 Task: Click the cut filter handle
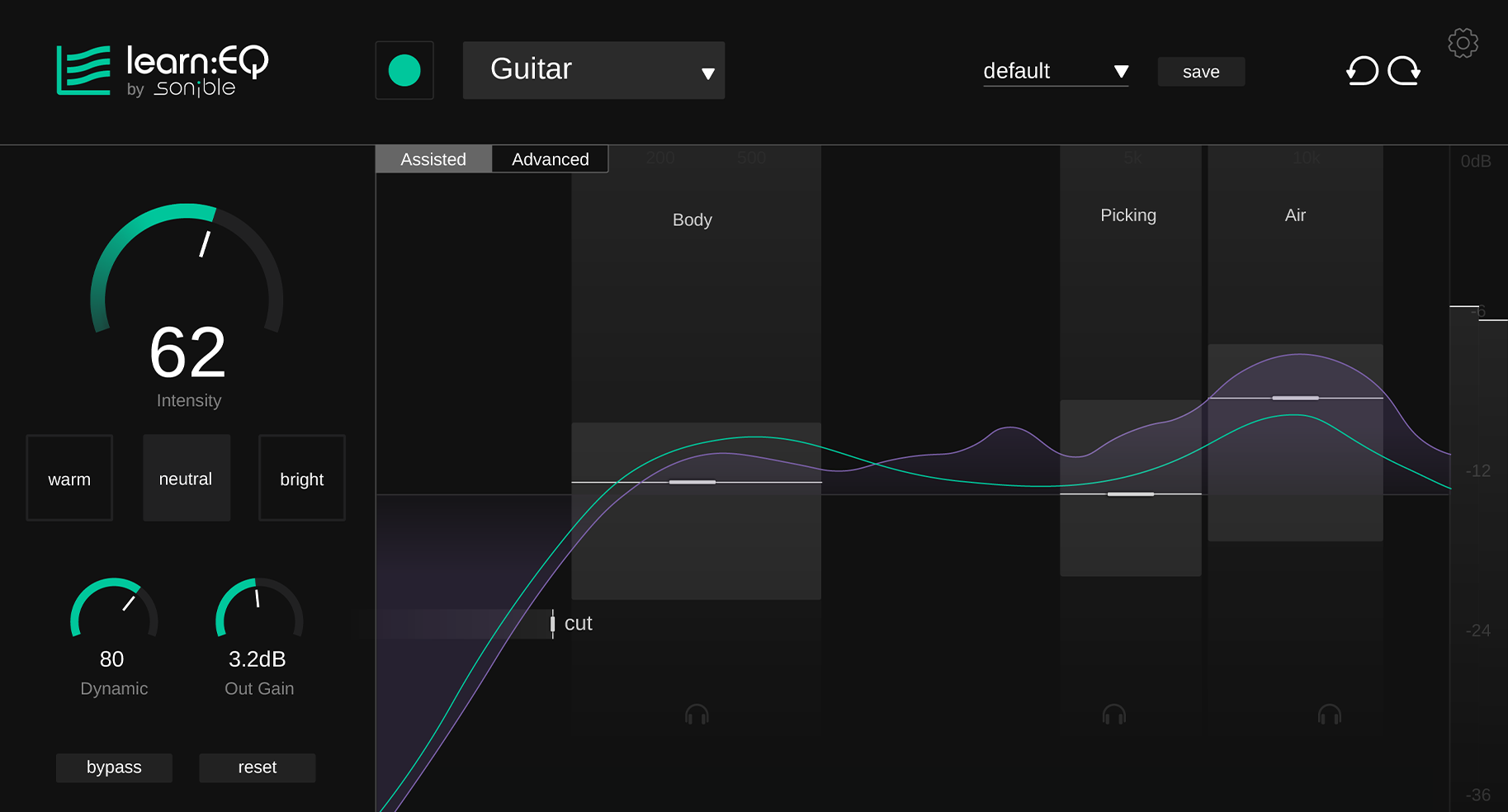pyautogui.click(x=553, y=623)
